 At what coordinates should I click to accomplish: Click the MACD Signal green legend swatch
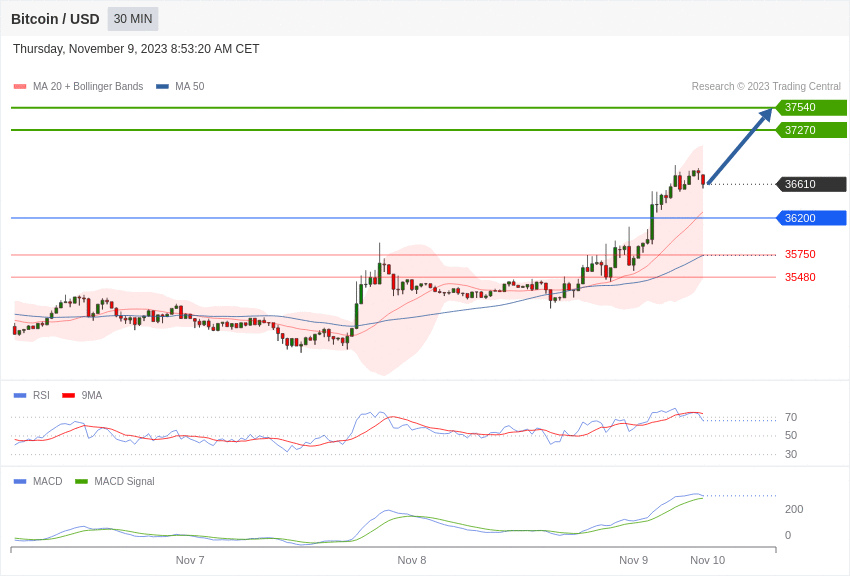coord(81,481)
